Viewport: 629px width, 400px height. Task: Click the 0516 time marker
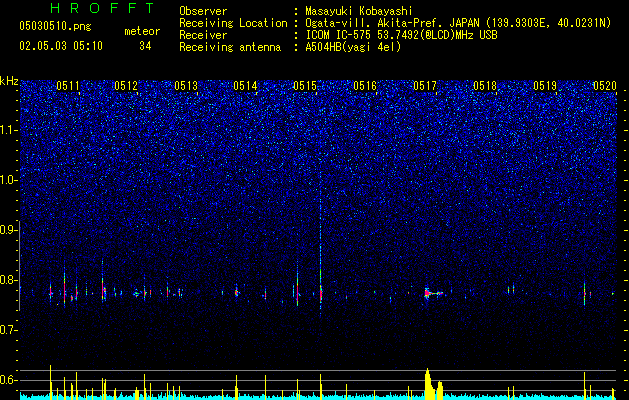coord(365,86)
